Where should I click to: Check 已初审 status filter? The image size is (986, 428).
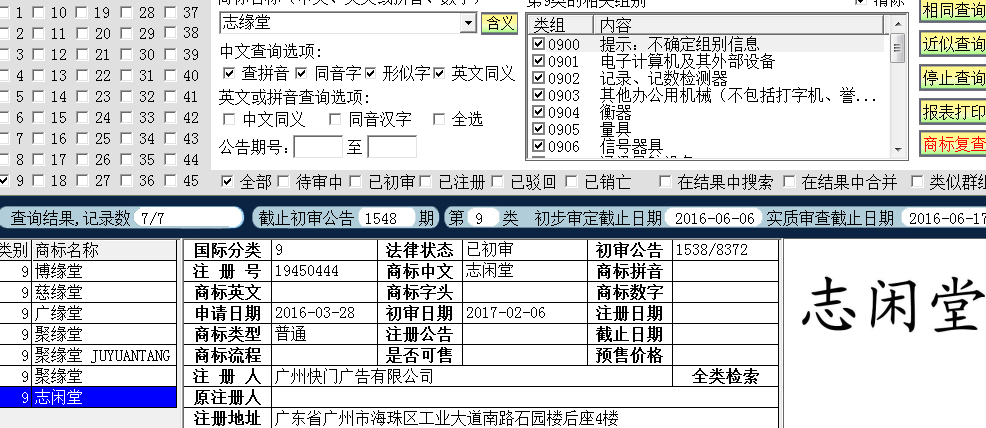pos(356,182)
